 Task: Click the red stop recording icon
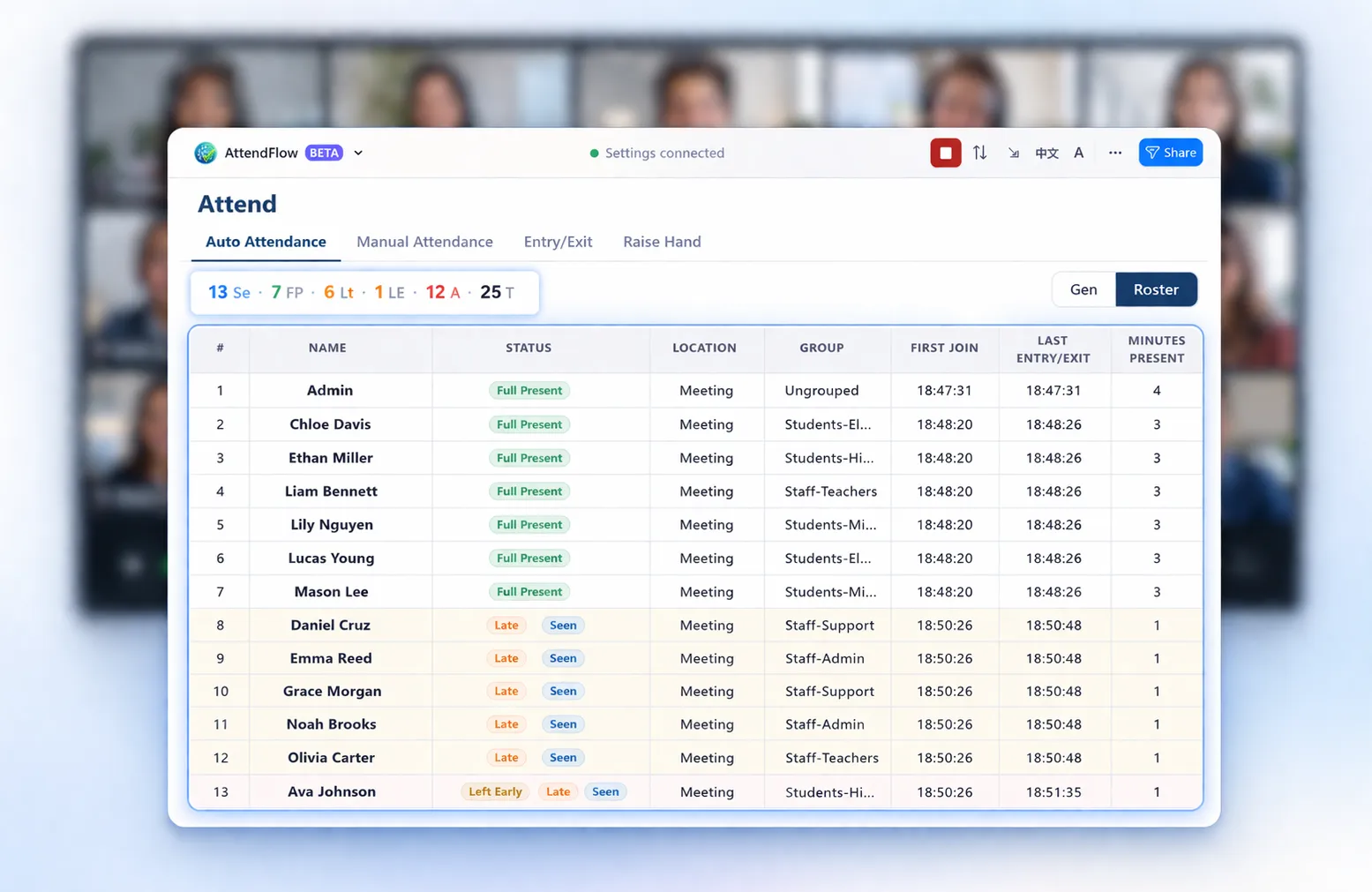coord(945,152)
